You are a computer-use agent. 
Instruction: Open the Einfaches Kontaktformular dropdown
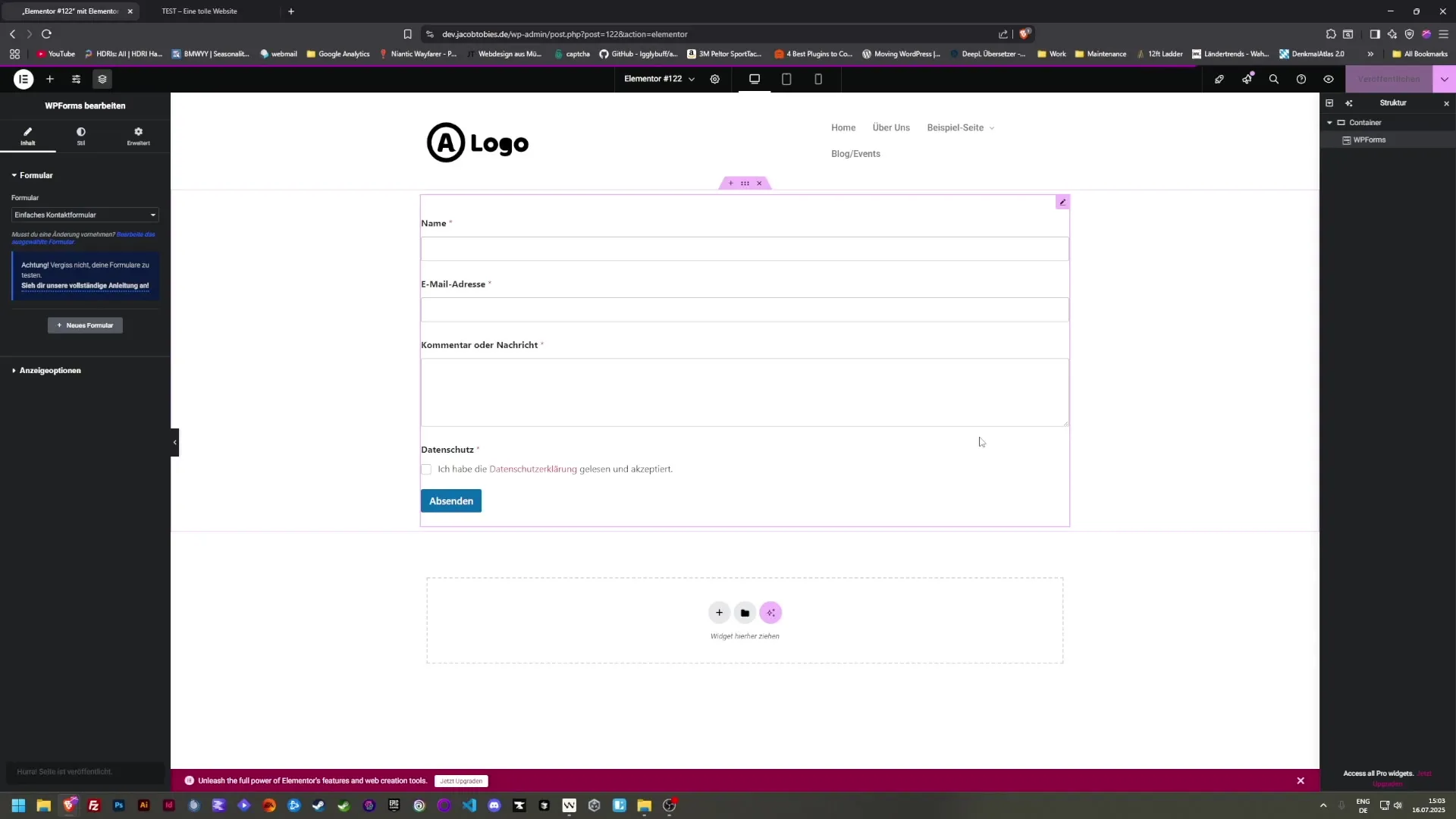point(84,215)
